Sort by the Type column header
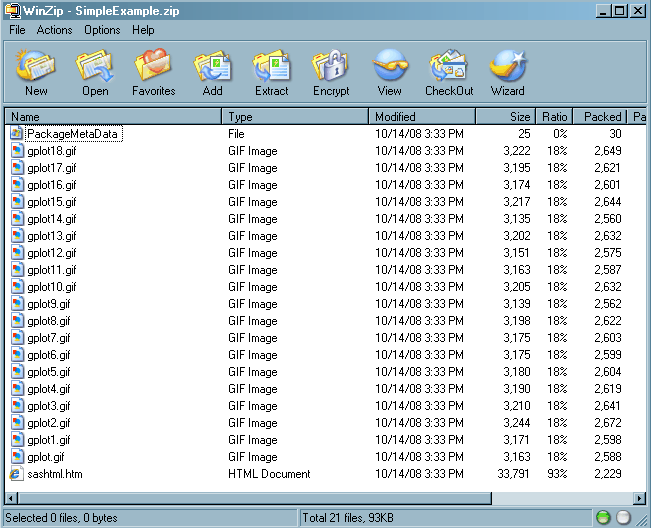Image resolution: width=651 pixels, height=528 pixels. pyautogui.click(x=295, y=117)
